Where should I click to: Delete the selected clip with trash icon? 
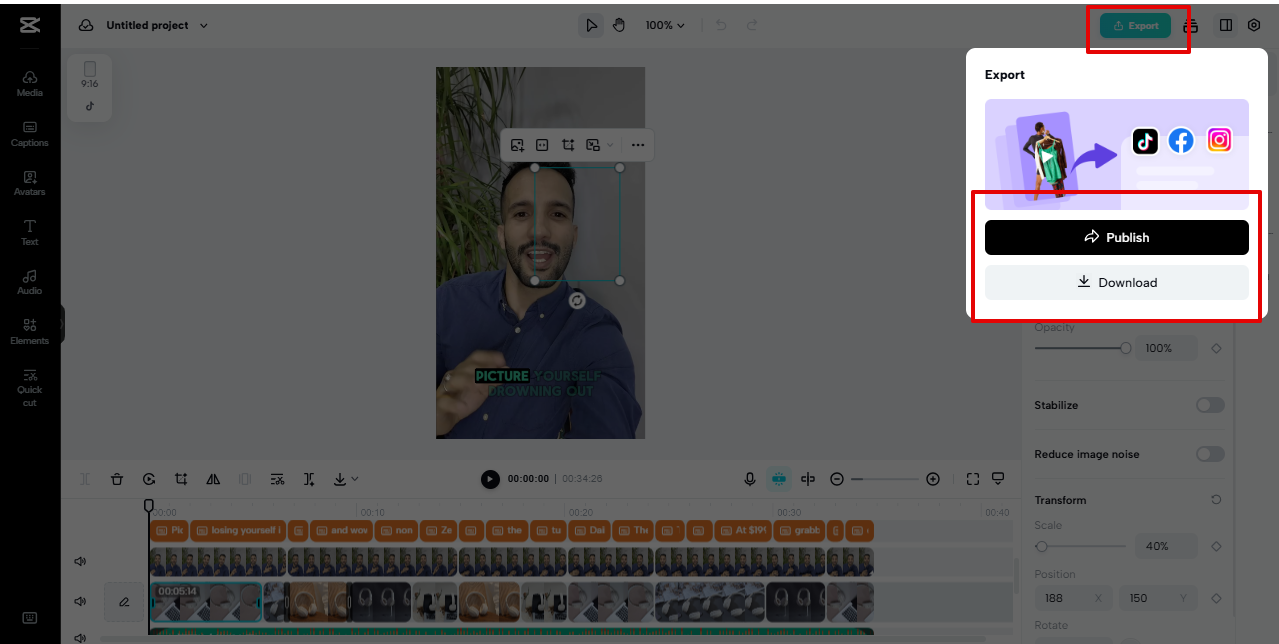(x=117, y=479)
